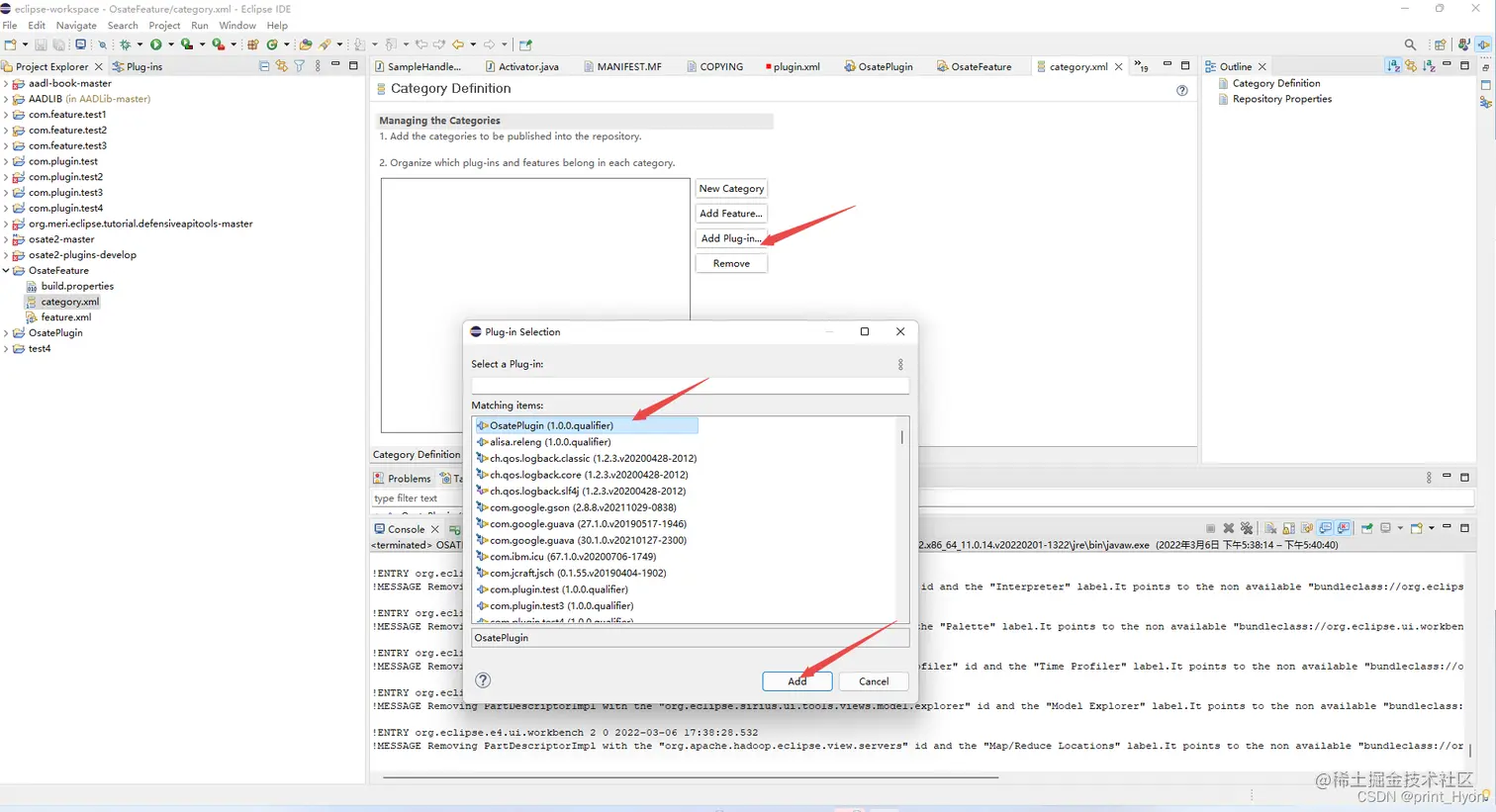Open the File menu
This screenshot has height=812, width=1496.
10,25
